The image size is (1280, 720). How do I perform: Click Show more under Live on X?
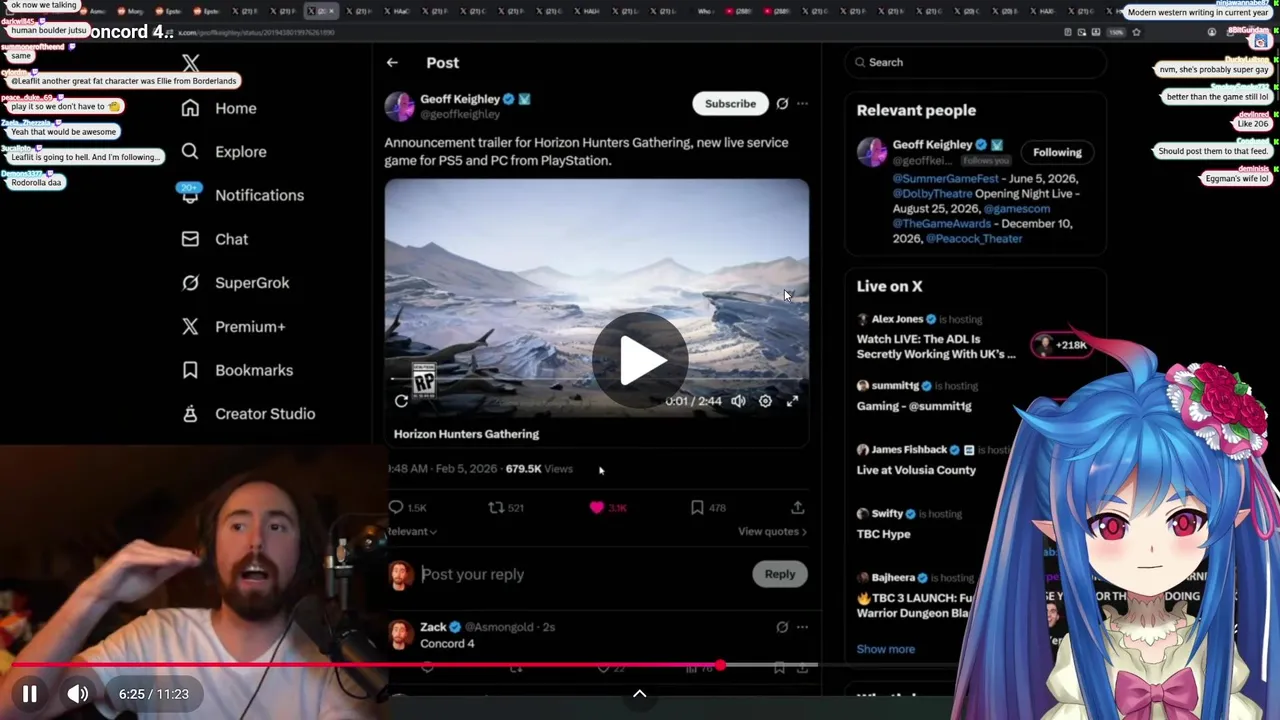(x=885, y=649)
